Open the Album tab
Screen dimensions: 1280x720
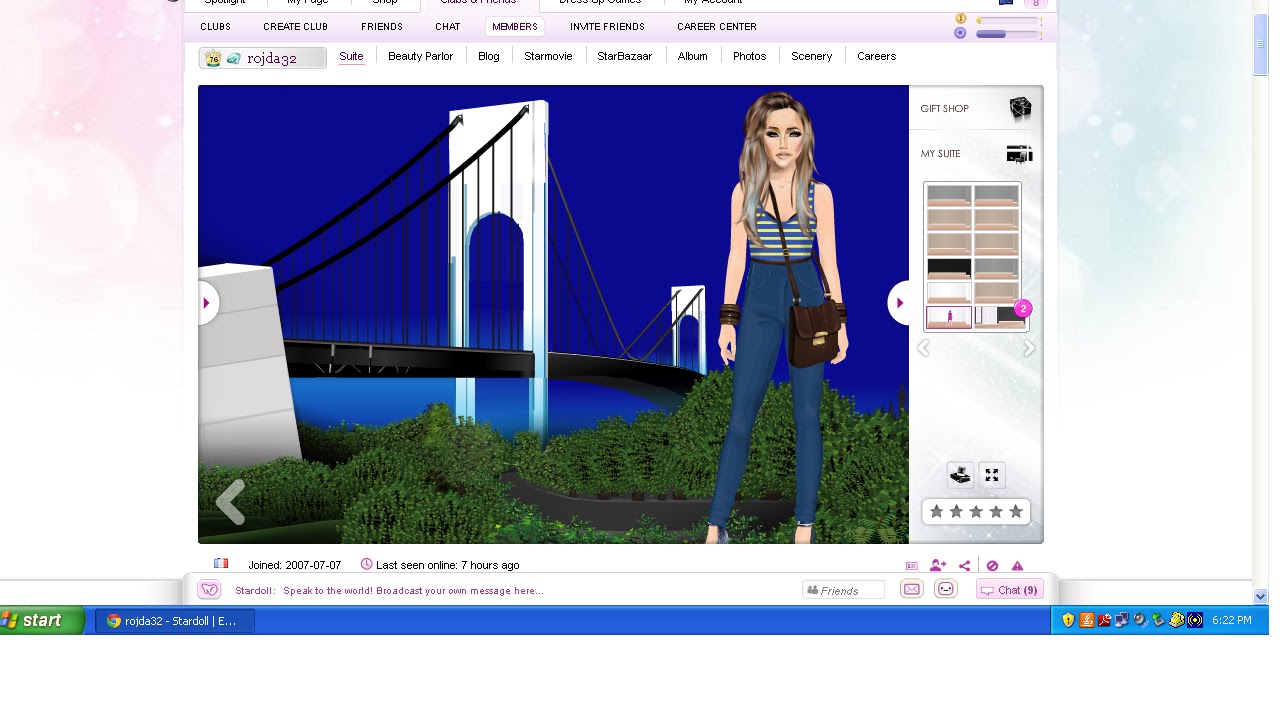tap(692, 56)
